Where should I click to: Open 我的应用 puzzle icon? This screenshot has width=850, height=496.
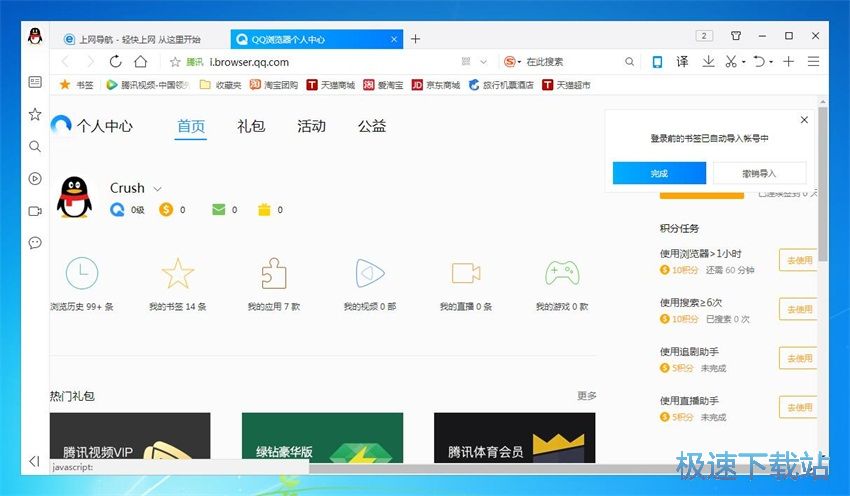tap(274, 273)
